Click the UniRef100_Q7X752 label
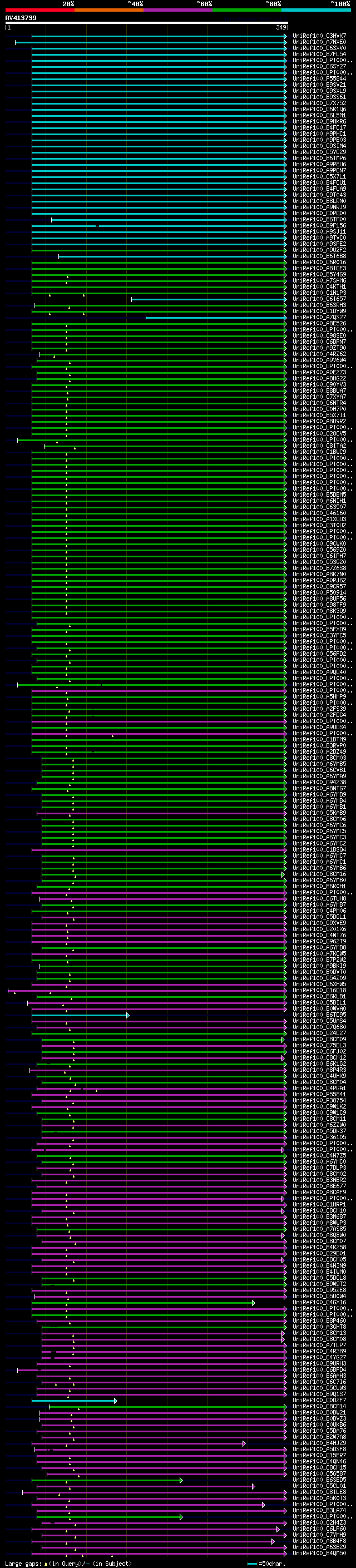This screenshot has width=356, height=1568. coord(319,103)
